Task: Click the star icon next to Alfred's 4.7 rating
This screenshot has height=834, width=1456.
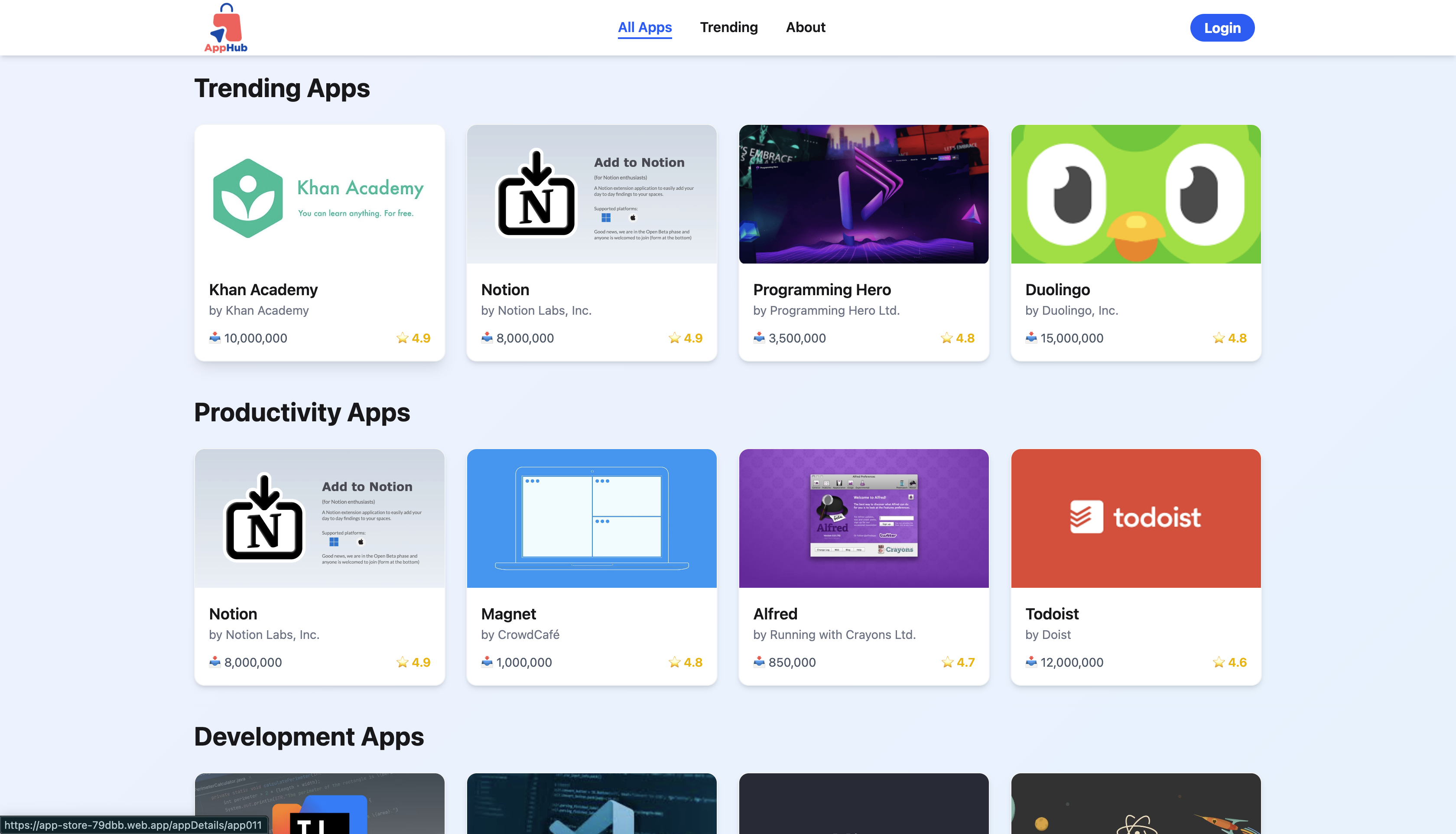Action: (947, 662)
